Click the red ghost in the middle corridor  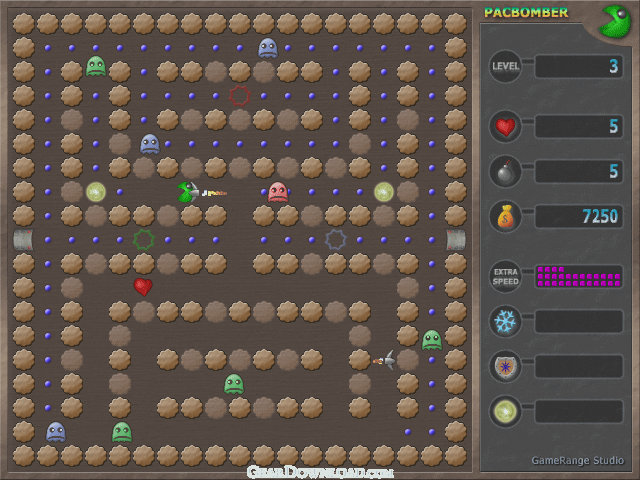pyautogui.click(x=278, y=192)
